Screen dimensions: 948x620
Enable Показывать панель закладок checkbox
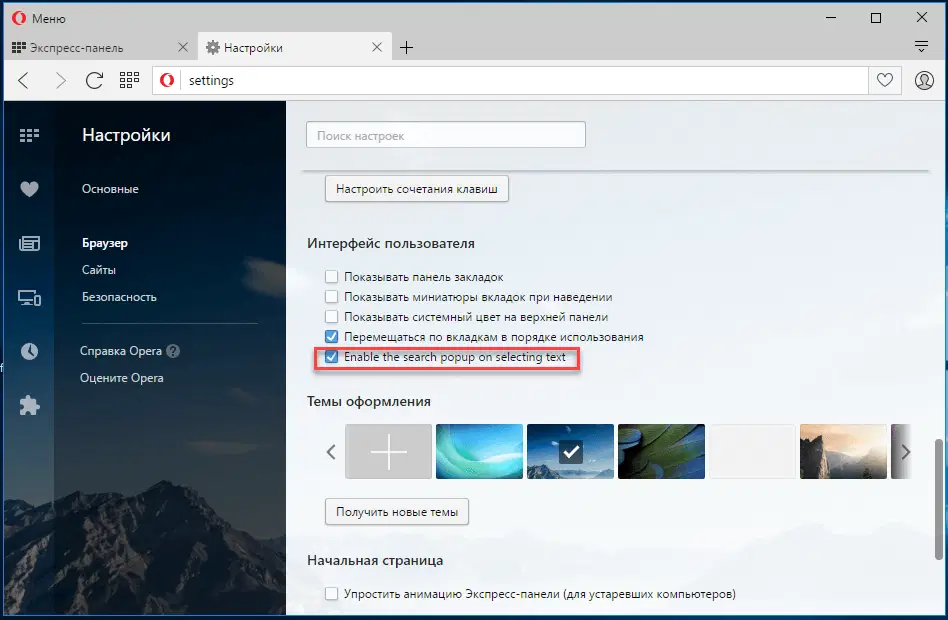pos(331,276)
